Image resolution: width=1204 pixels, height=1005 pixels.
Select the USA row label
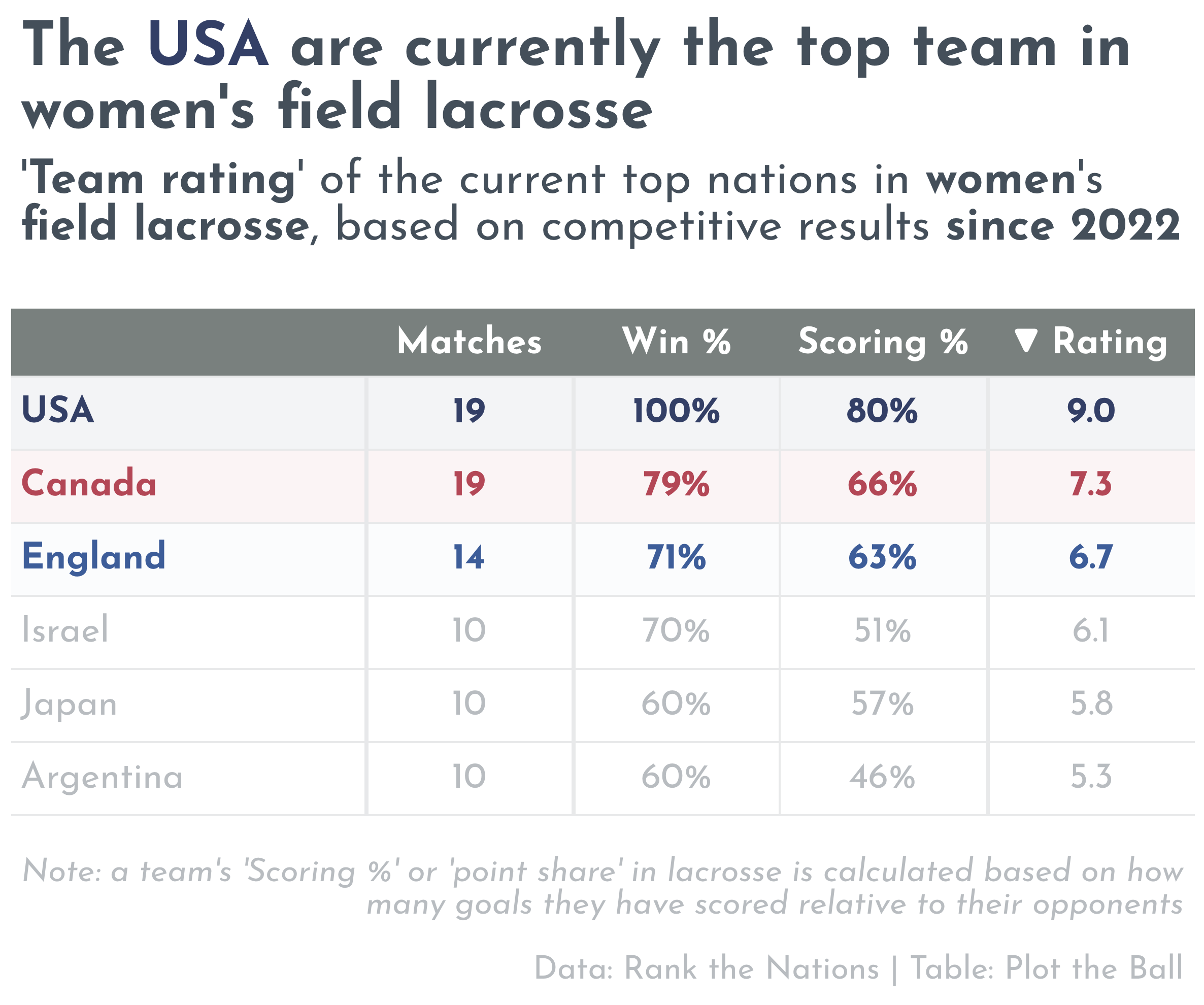click(58, 411)
